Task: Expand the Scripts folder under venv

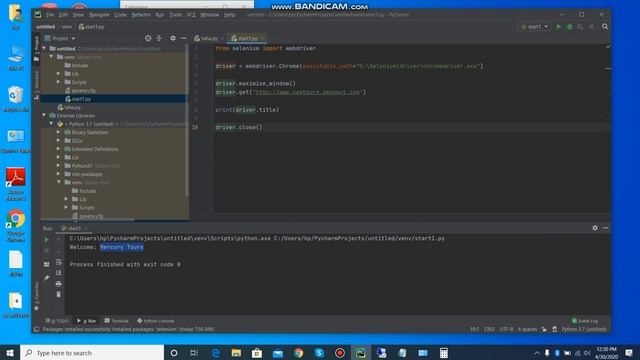Action: pos(59,82)
